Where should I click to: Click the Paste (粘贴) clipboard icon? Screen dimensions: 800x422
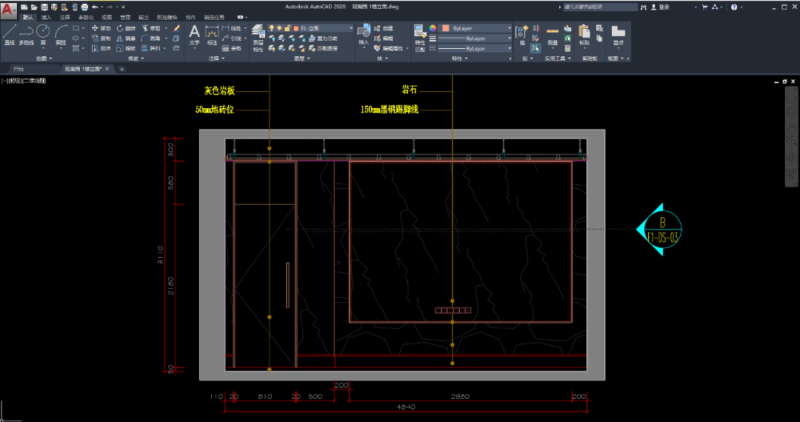(x=584, y=34)
